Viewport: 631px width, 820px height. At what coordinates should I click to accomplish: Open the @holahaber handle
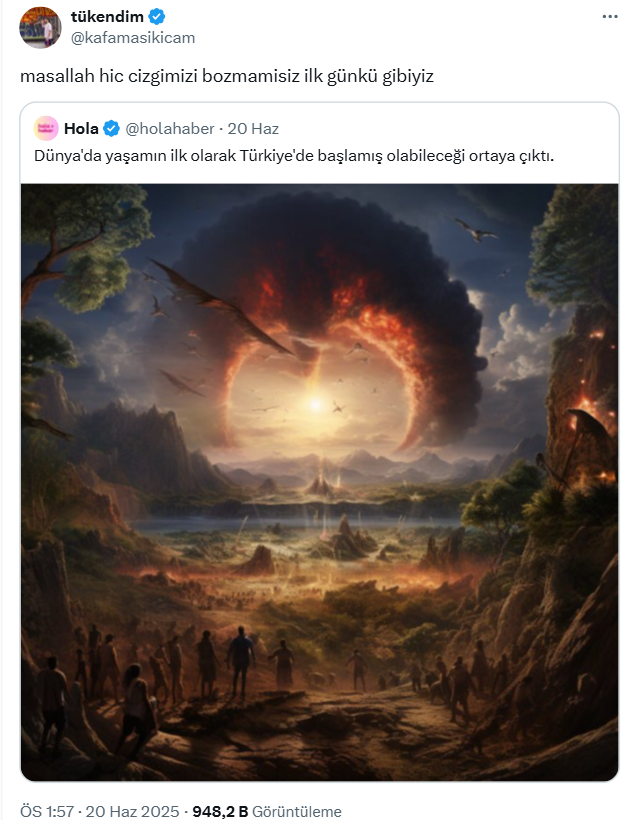pos(170,128)
